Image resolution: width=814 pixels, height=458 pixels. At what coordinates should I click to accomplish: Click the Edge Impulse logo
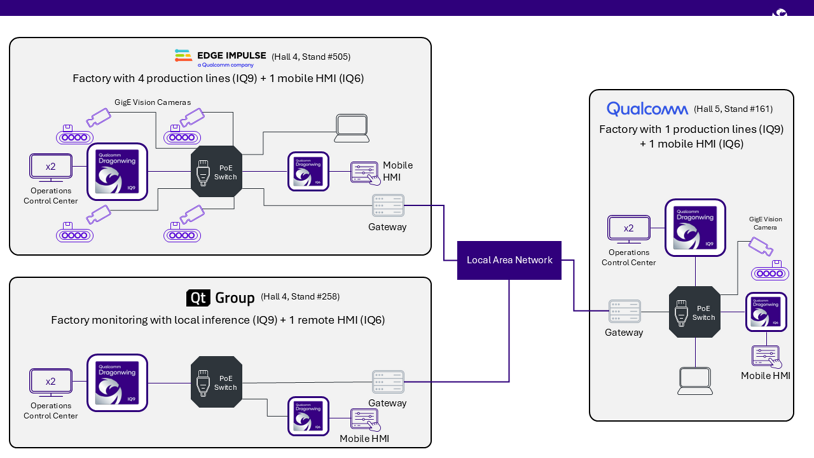point(221,58)
